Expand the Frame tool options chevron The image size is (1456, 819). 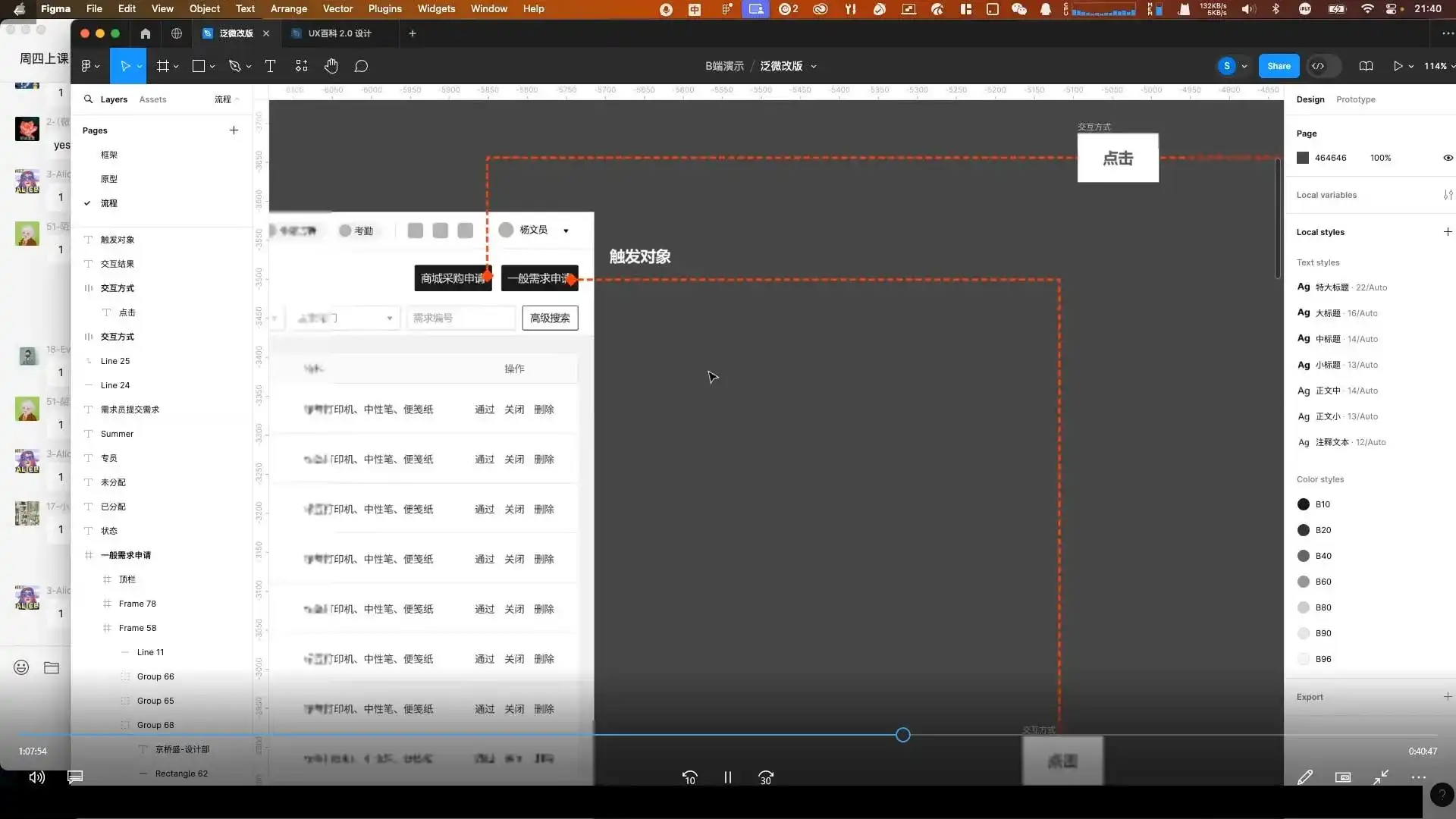coord(176,66)
